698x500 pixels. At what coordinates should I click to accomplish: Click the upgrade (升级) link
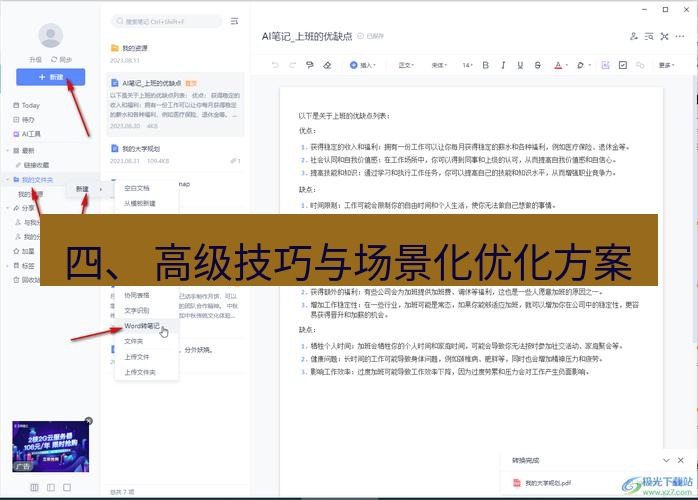tap(35, 59)
